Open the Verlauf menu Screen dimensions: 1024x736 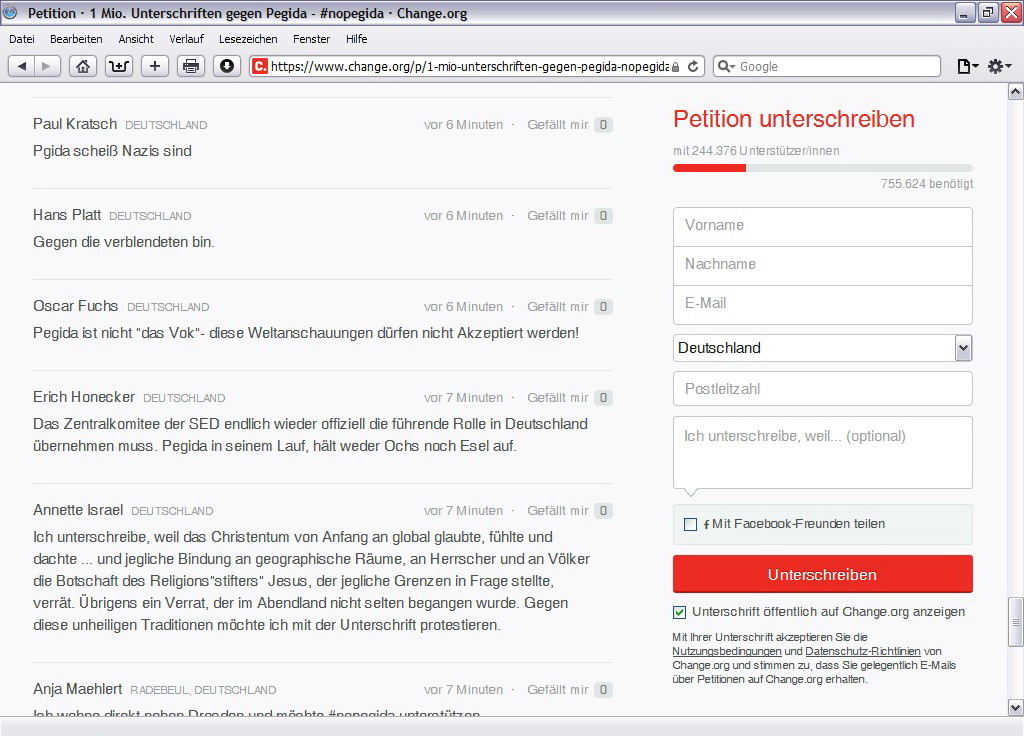186,39
